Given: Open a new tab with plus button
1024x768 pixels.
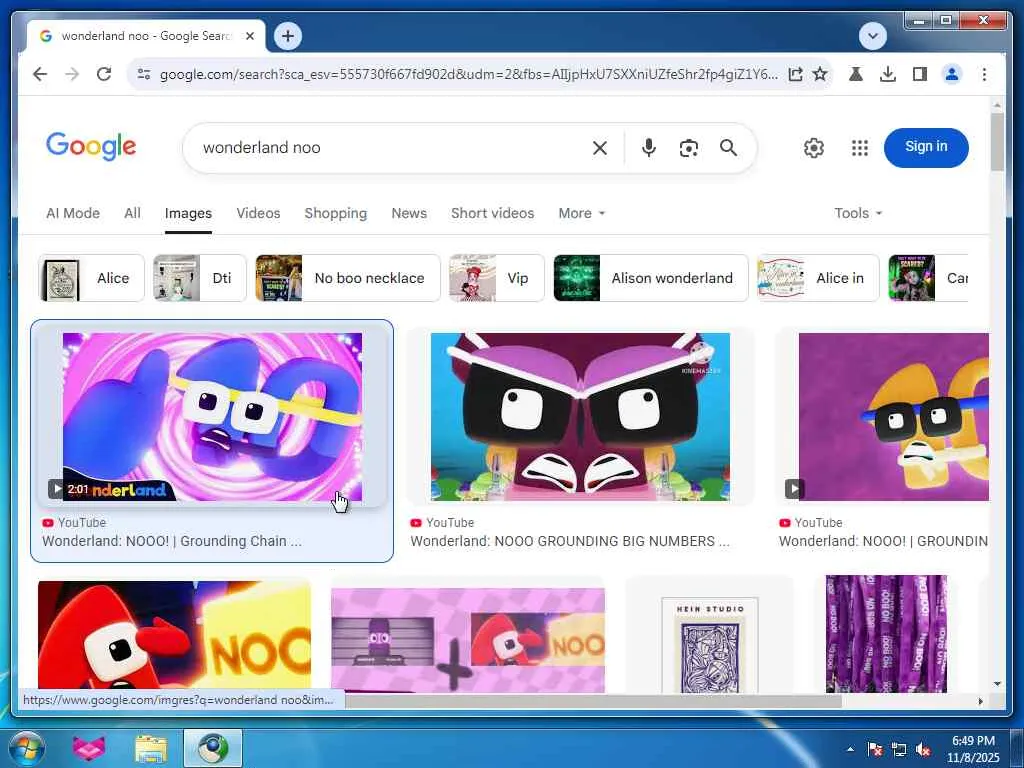Looking at the screenshot, I should point(288,36).
